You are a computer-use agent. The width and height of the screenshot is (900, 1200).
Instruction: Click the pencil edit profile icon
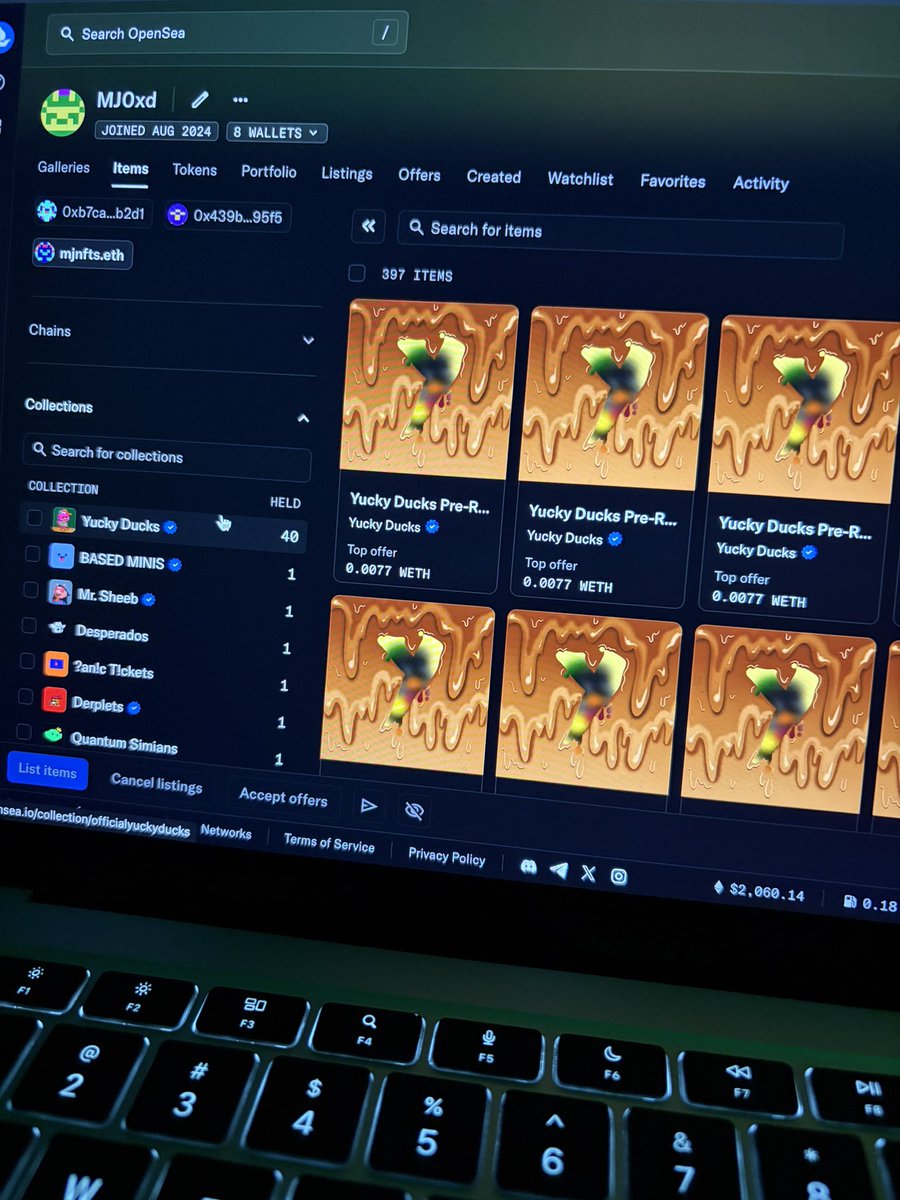200,99
